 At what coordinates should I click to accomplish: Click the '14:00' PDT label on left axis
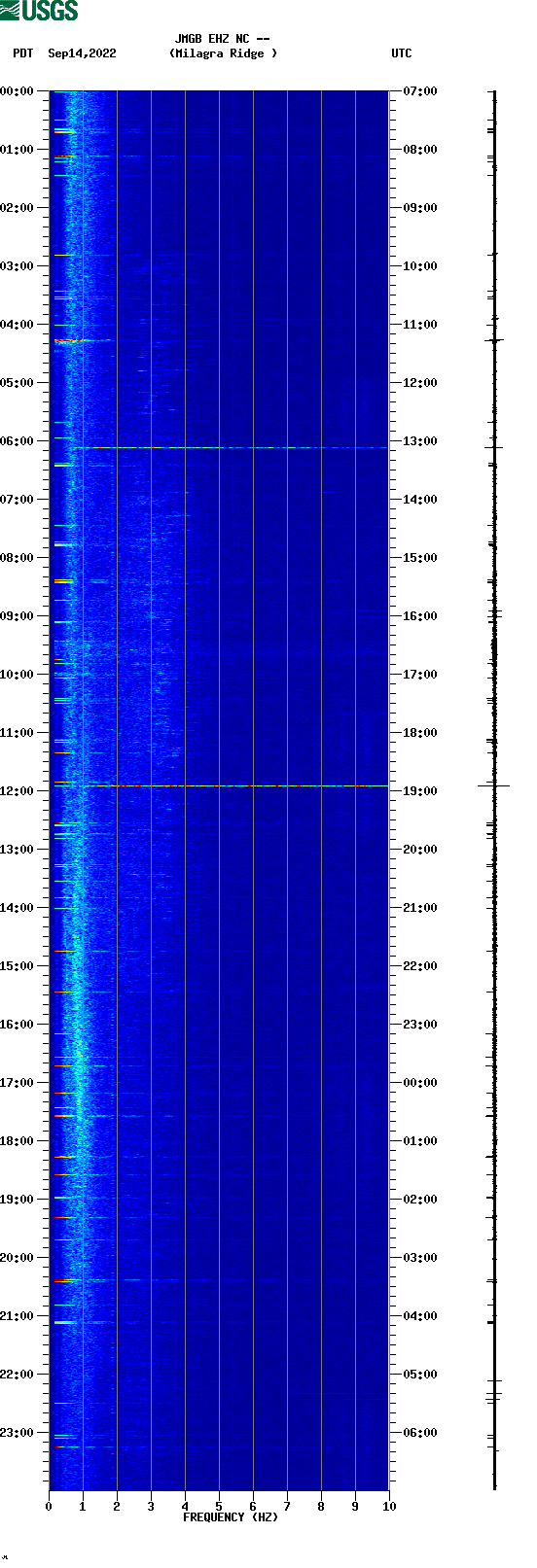18,908
